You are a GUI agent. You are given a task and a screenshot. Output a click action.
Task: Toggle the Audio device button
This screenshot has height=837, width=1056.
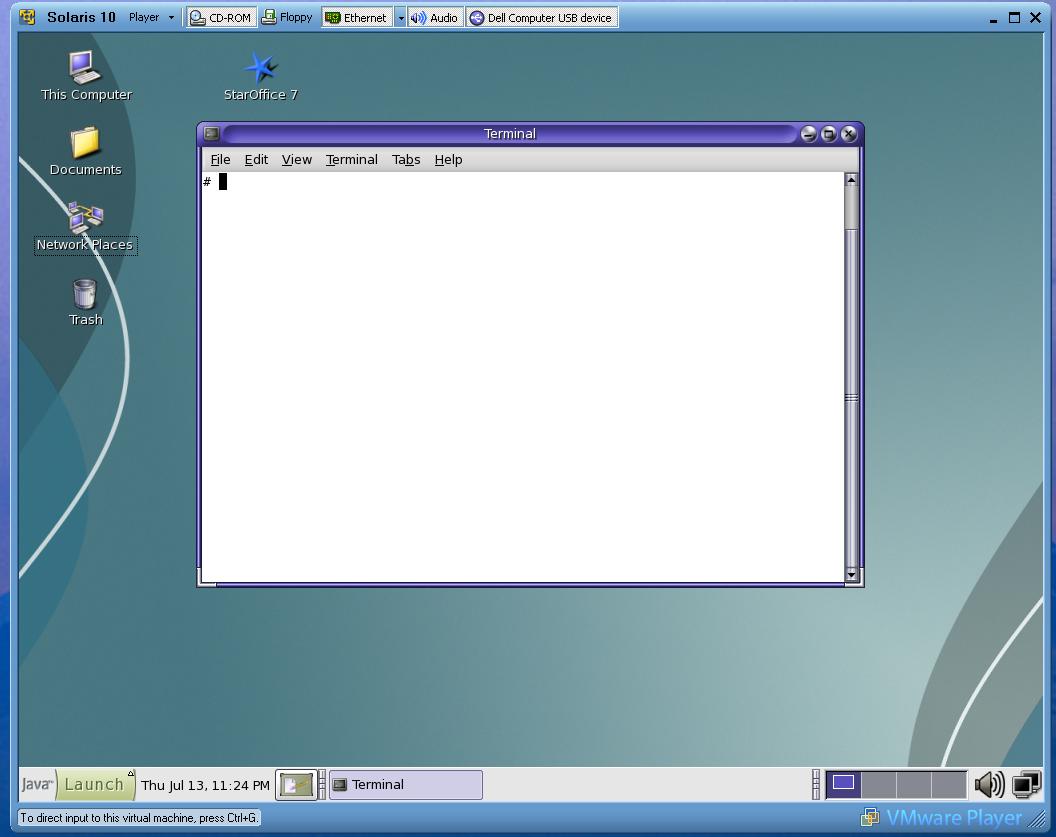click(x=434, y=18)
